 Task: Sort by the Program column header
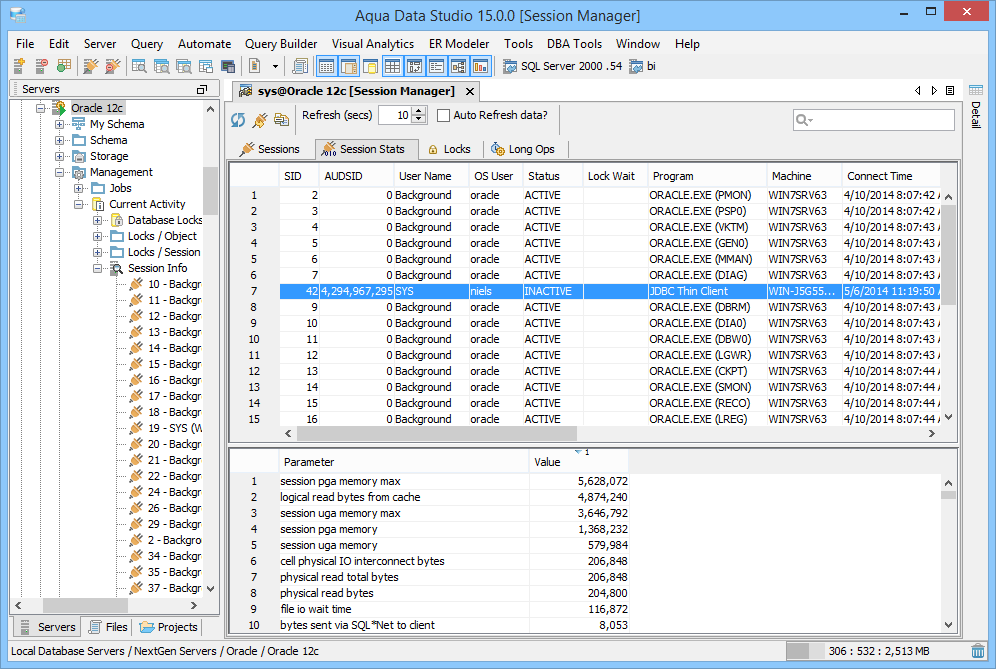706,176
